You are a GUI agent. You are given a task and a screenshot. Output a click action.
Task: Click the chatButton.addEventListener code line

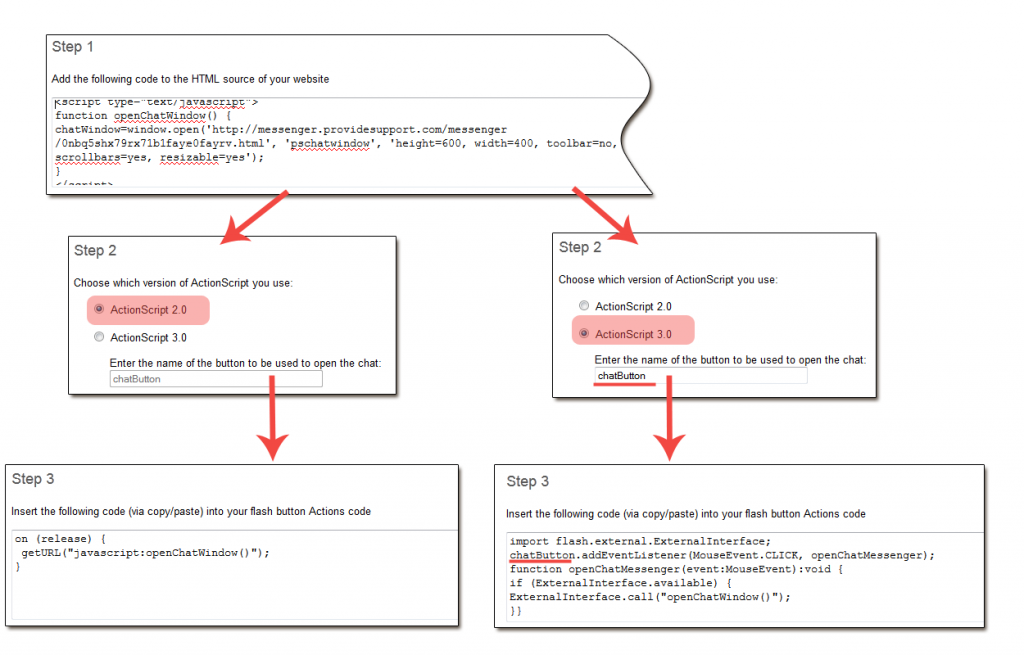tap(722, 555)
